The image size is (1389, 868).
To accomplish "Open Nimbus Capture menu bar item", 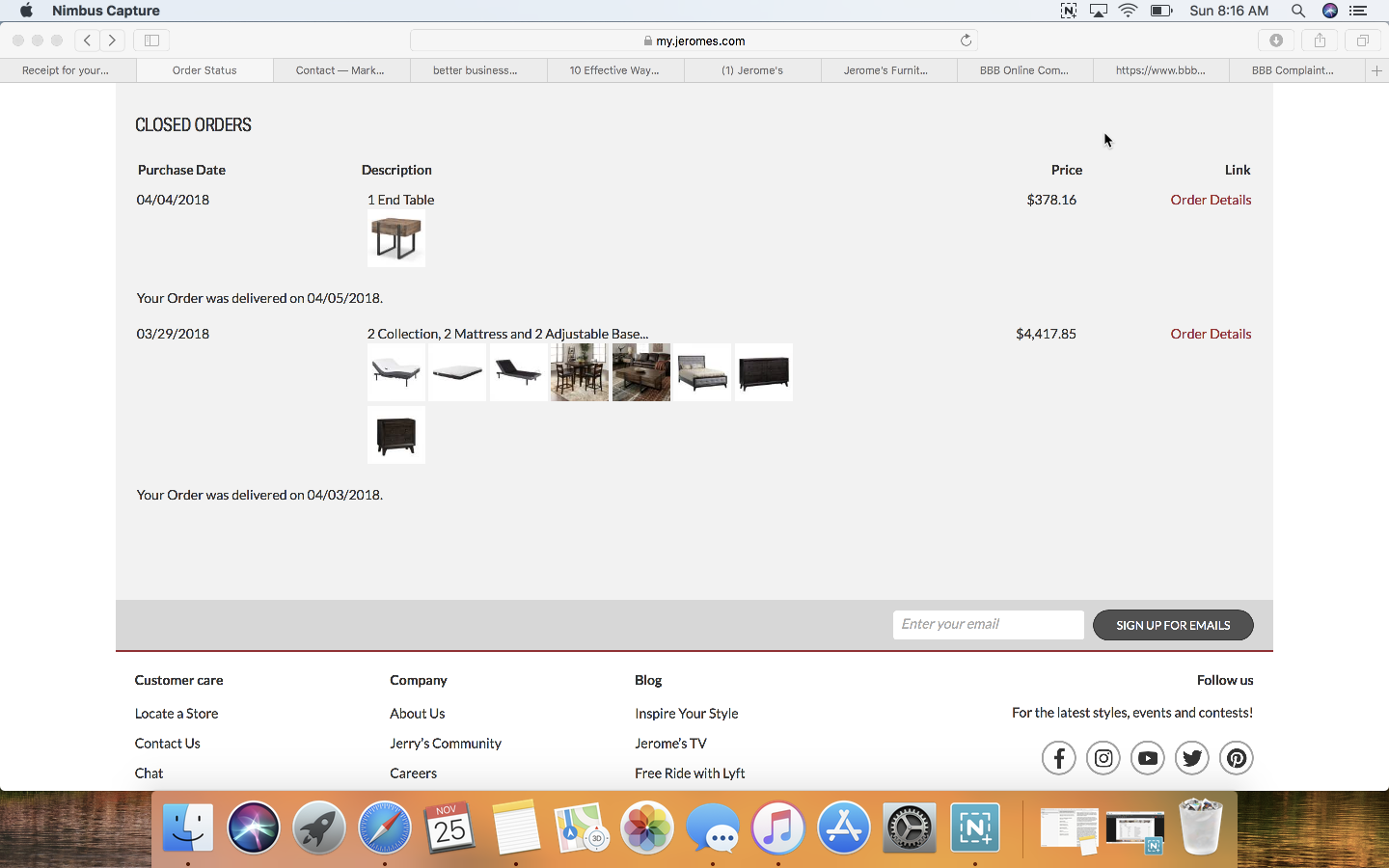I will point(106,11).
